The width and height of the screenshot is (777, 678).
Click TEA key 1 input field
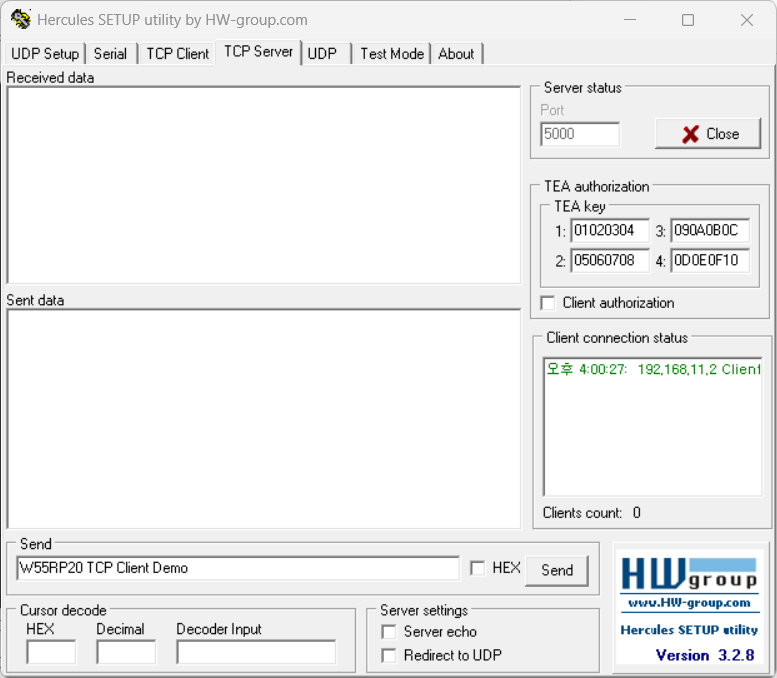(x=609, y=231)
